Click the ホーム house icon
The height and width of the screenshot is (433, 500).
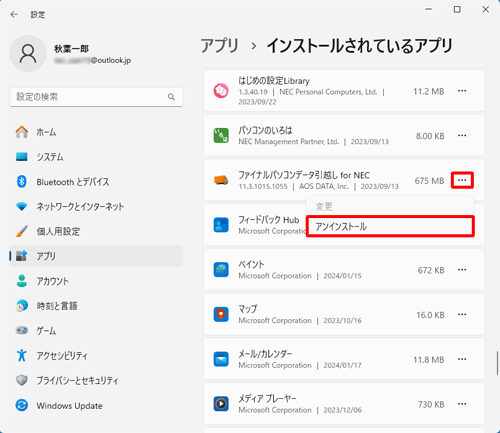coord(22,132)
